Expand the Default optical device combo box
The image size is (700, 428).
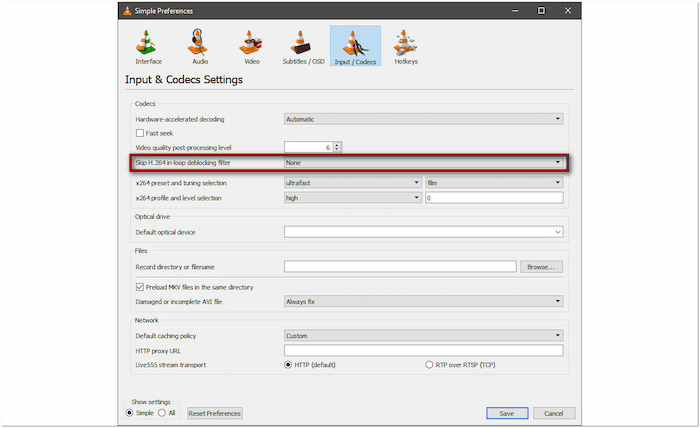(x=423, y=232)
